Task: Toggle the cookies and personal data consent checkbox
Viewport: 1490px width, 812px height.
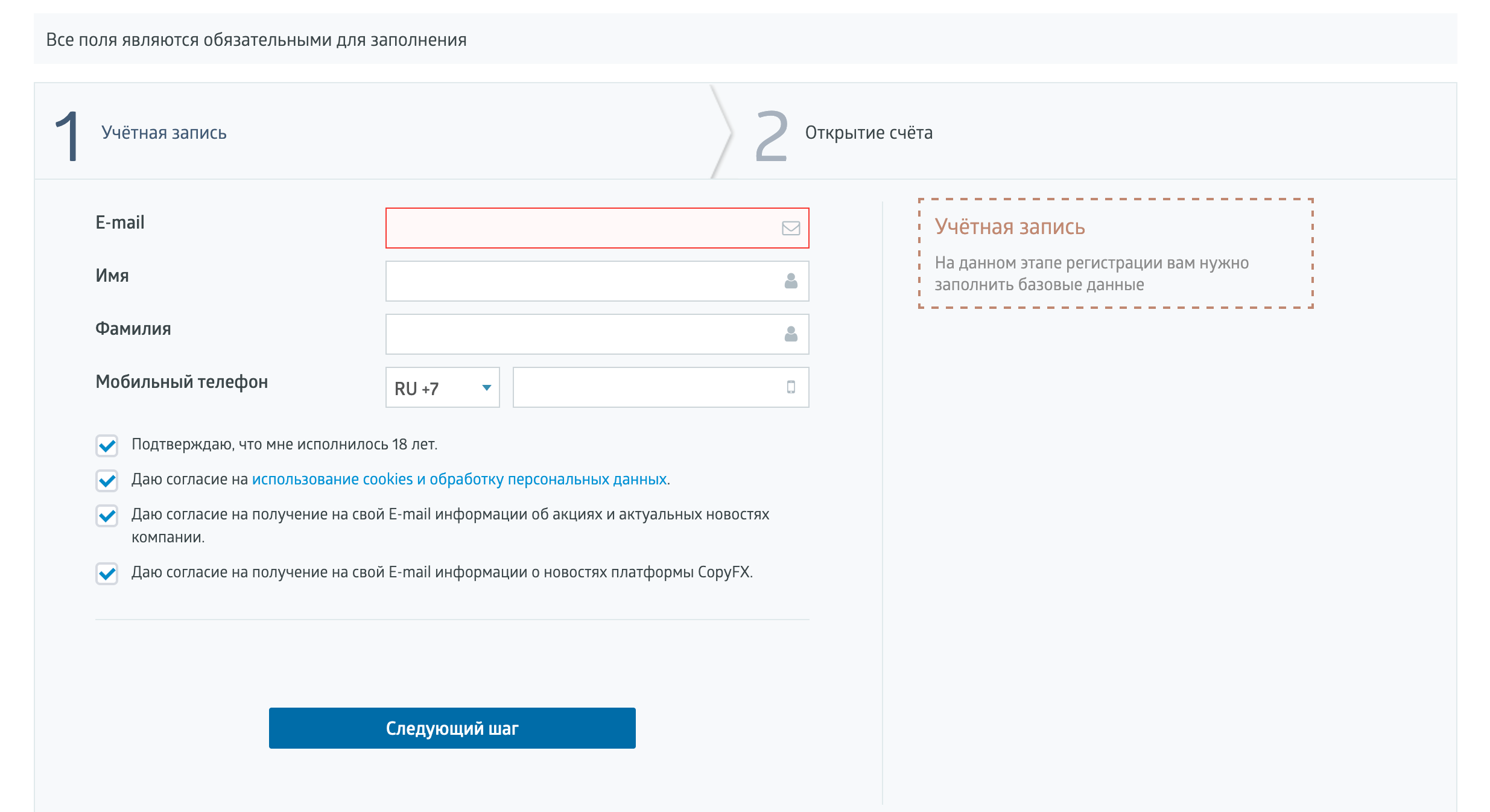Action: 107,481
